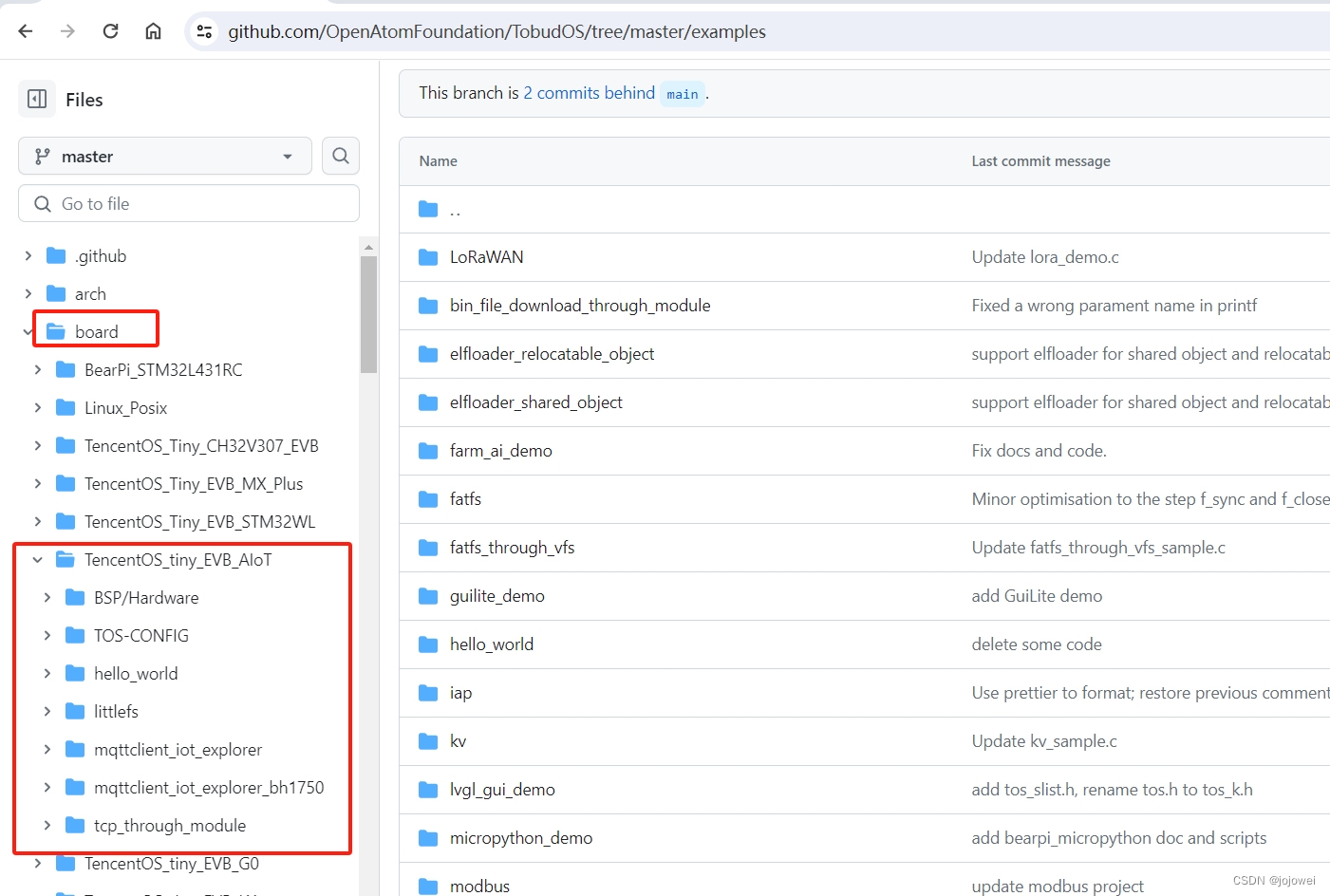Click 'Update kv_sample.c' commit message
The width and height of the screenshot is (1330, 896).
pyautogui.click(x=1044, y=741)
